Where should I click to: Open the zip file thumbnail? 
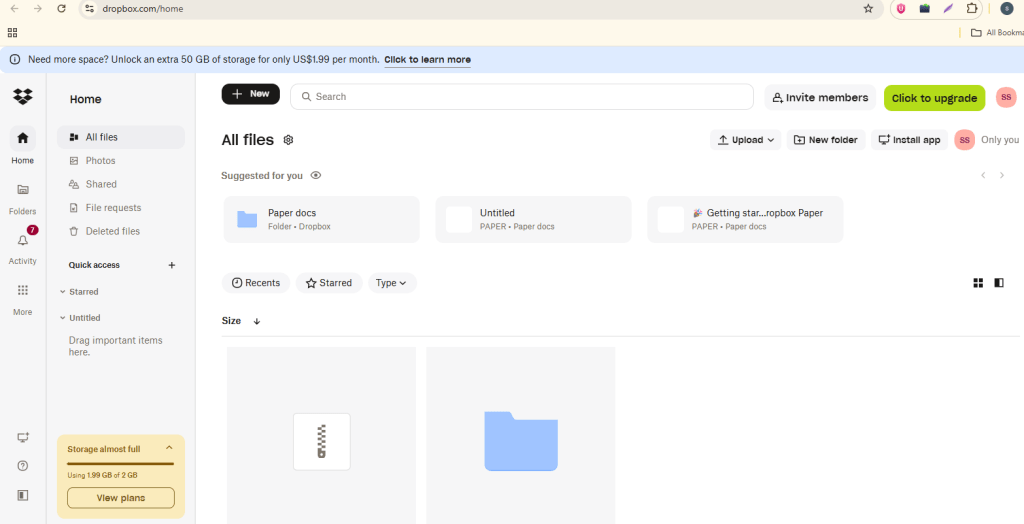(x=321, y=435)
